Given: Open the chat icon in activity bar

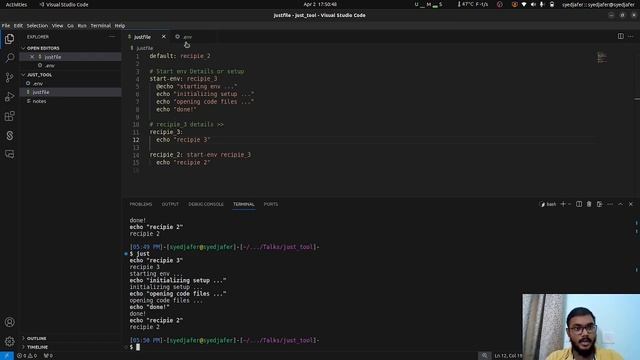Looking at the screenshot, I should click(9, 154).
